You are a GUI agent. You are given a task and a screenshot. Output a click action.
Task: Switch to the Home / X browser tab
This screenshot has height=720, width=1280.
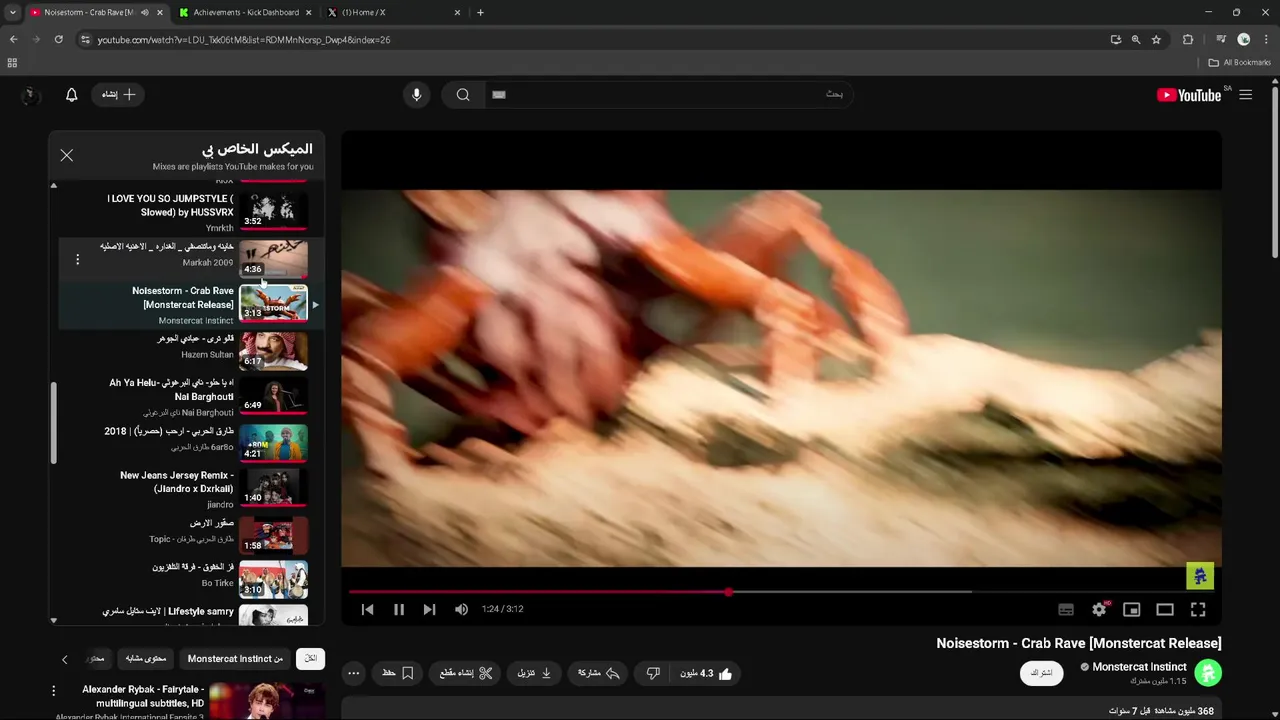pyautogui.click(x=395, y=13)
